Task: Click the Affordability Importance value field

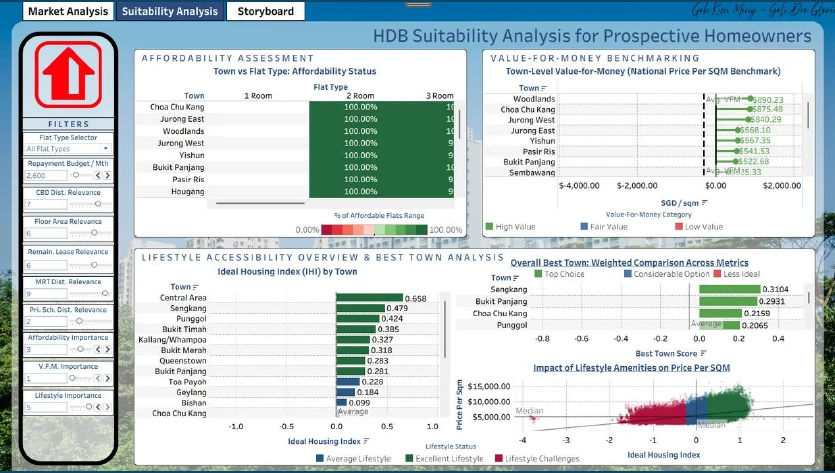Action: [46, 349]
